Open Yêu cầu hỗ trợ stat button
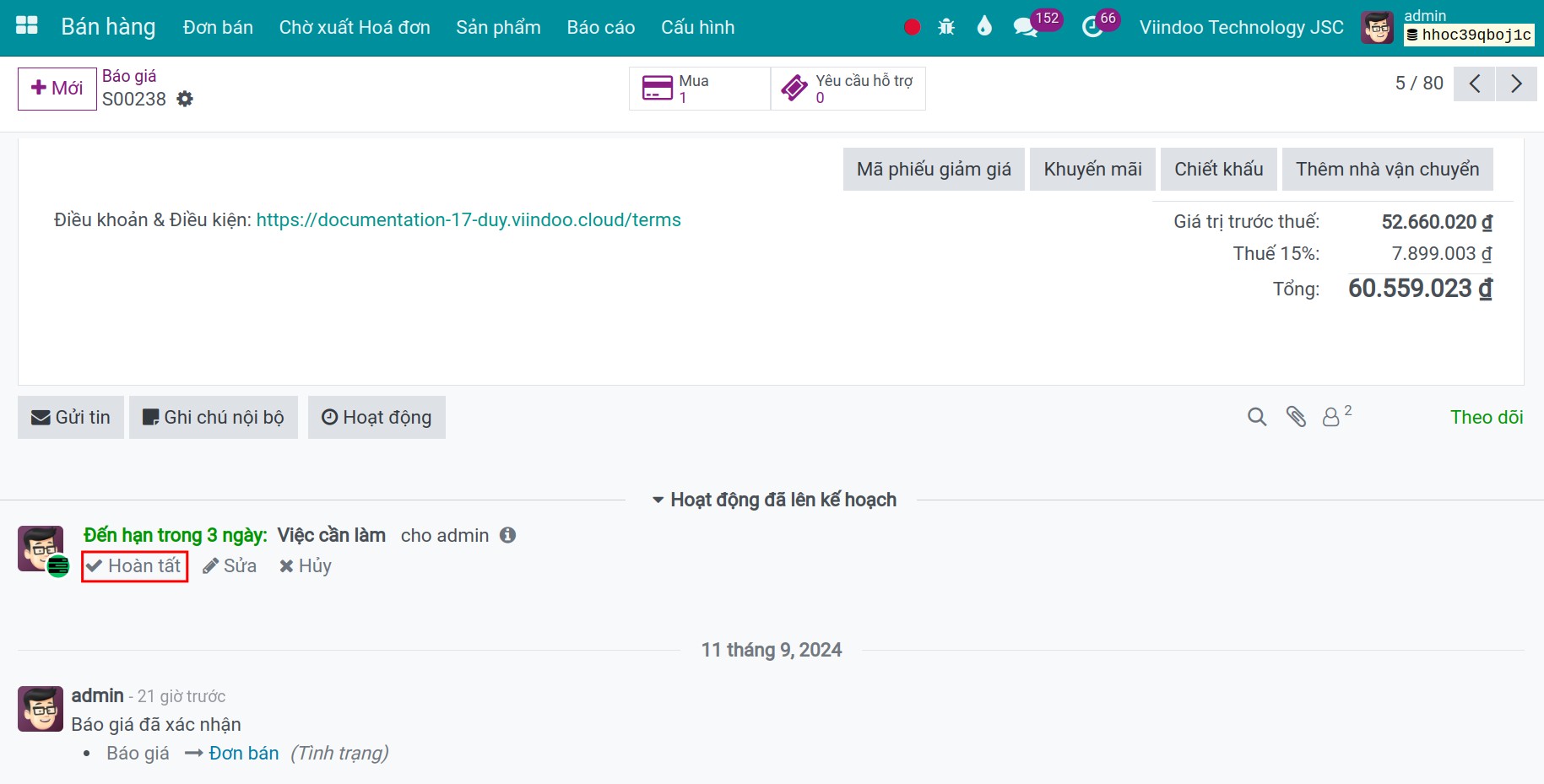 tap(848, 89)
